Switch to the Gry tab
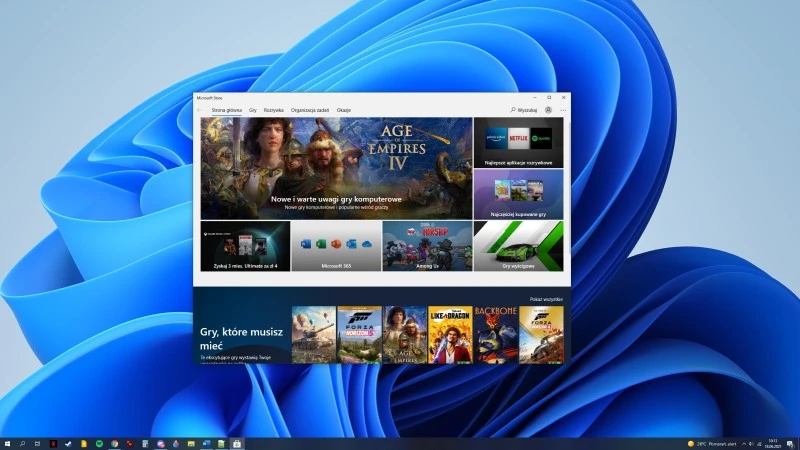This screenshot has width=800, height=450. (253, 110)
